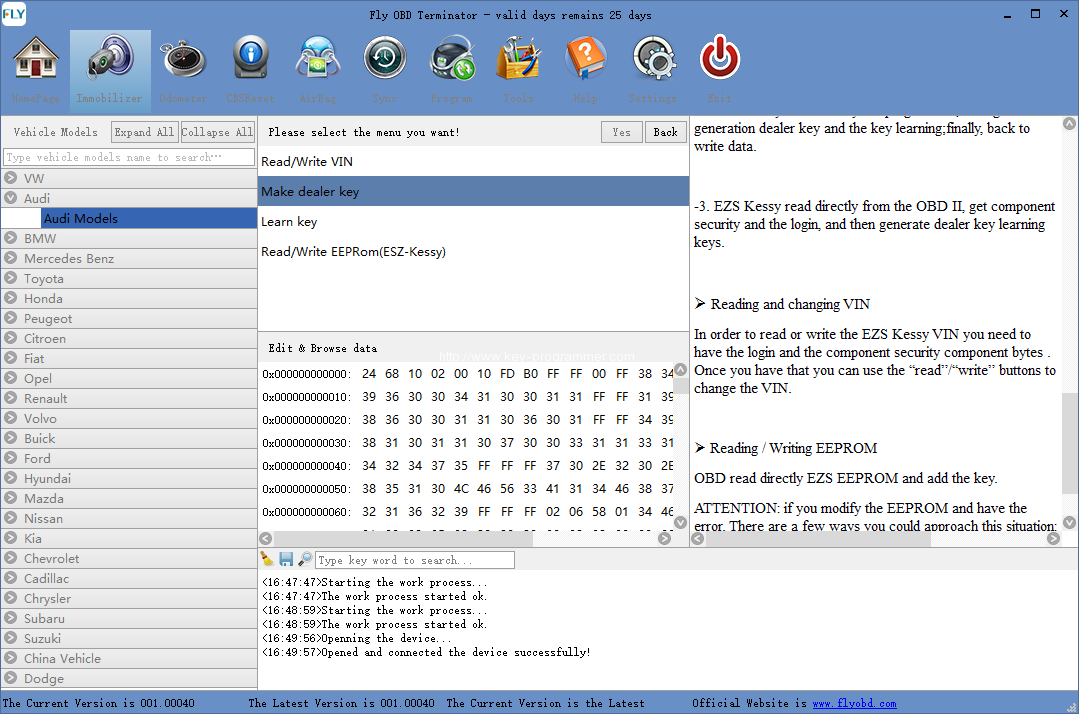The height and width of the screenshot is (714, 1079).
Task: Save the log using the floppy disk icon
Action: [286, 560]
